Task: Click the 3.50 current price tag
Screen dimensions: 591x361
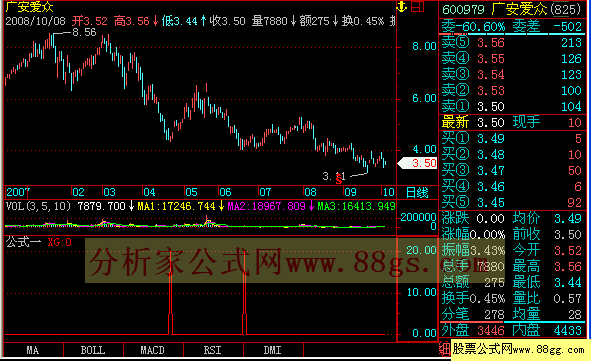Action: [x=418, y=163]
